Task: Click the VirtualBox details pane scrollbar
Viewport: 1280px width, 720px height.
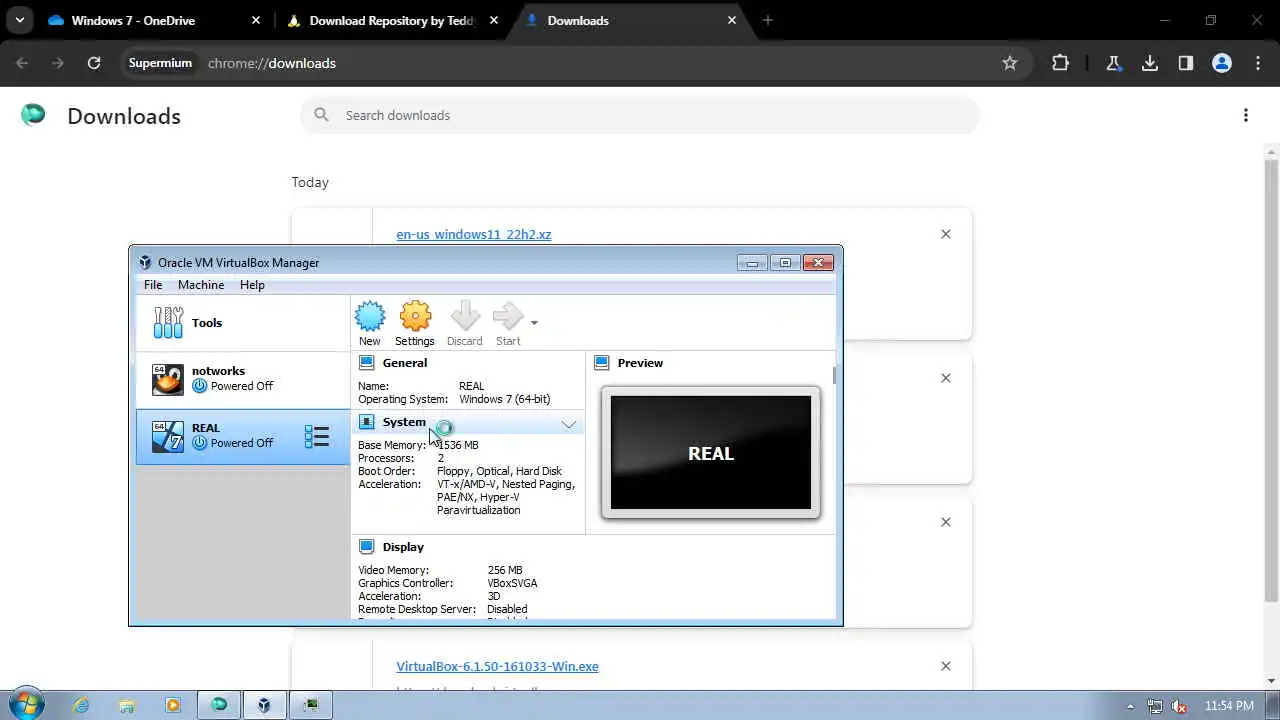Action: (x=834, y=376)
